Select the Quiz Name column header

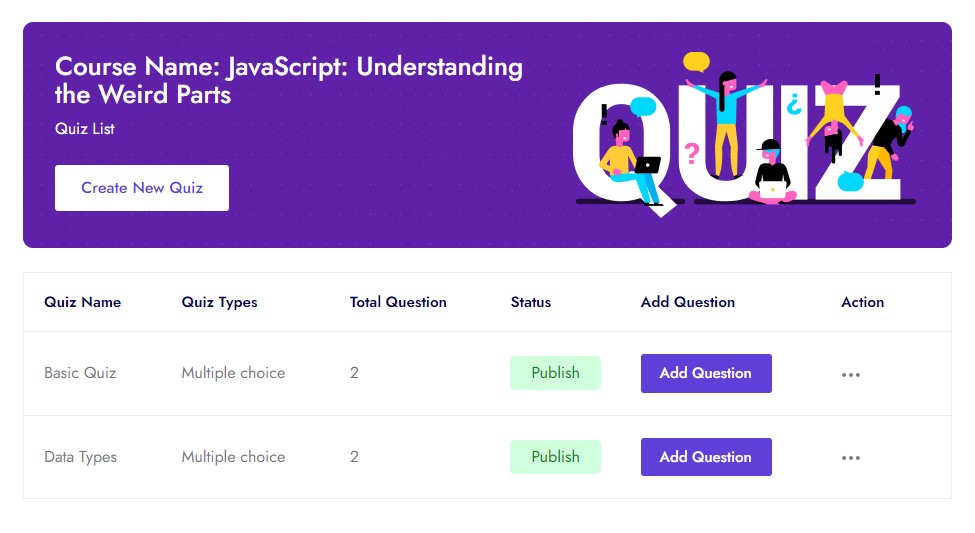(83, 302)
